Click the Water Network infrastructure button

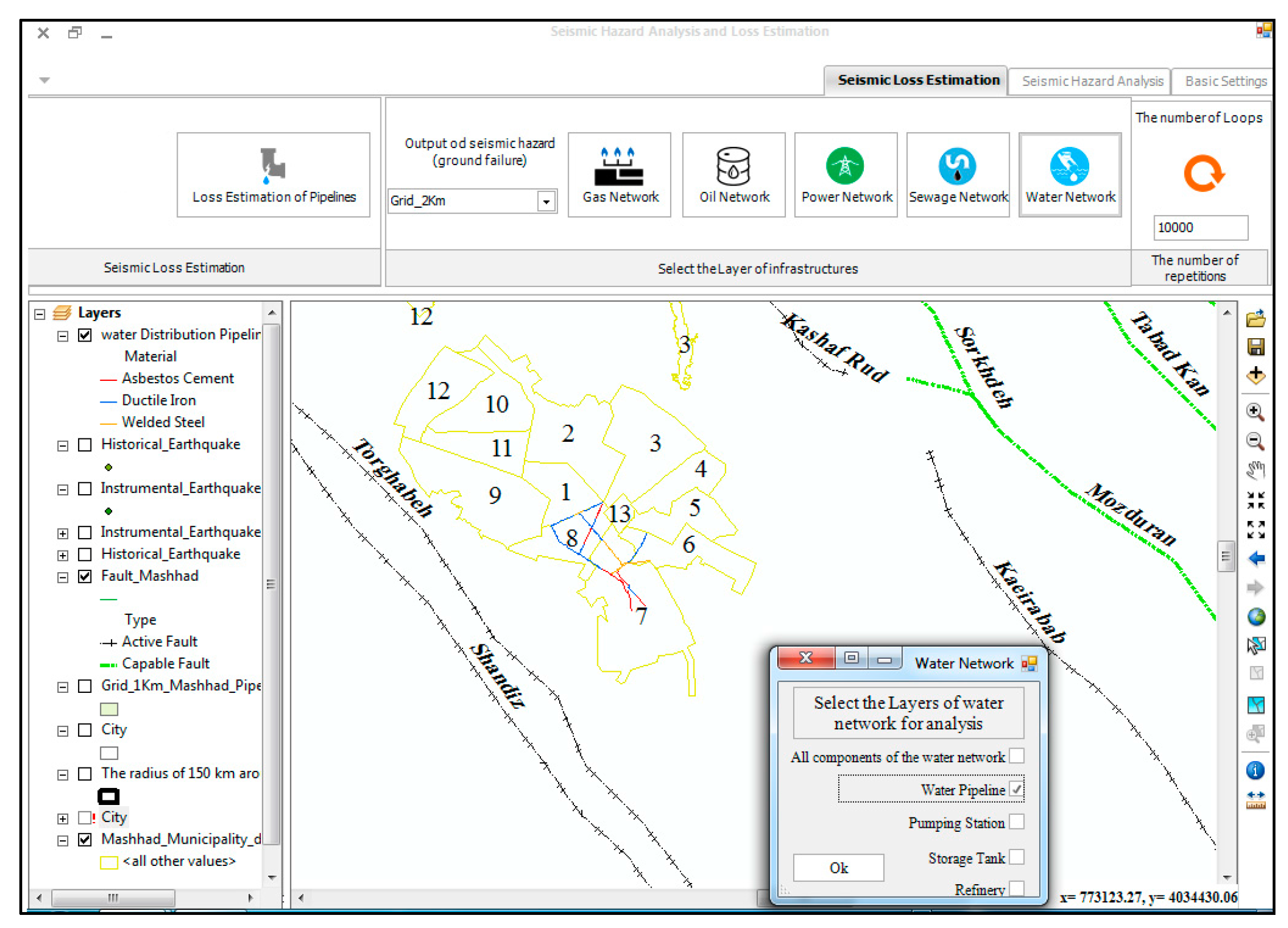(x=1069, y=175)
